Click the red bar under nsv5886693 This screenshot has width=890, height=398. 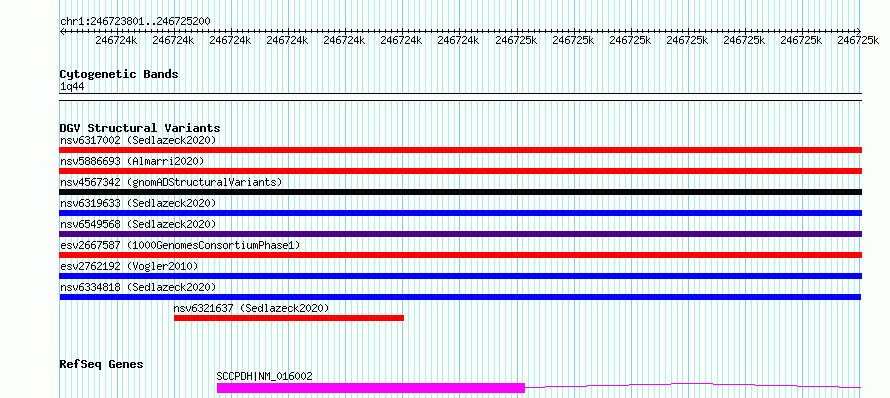point(461,171)
